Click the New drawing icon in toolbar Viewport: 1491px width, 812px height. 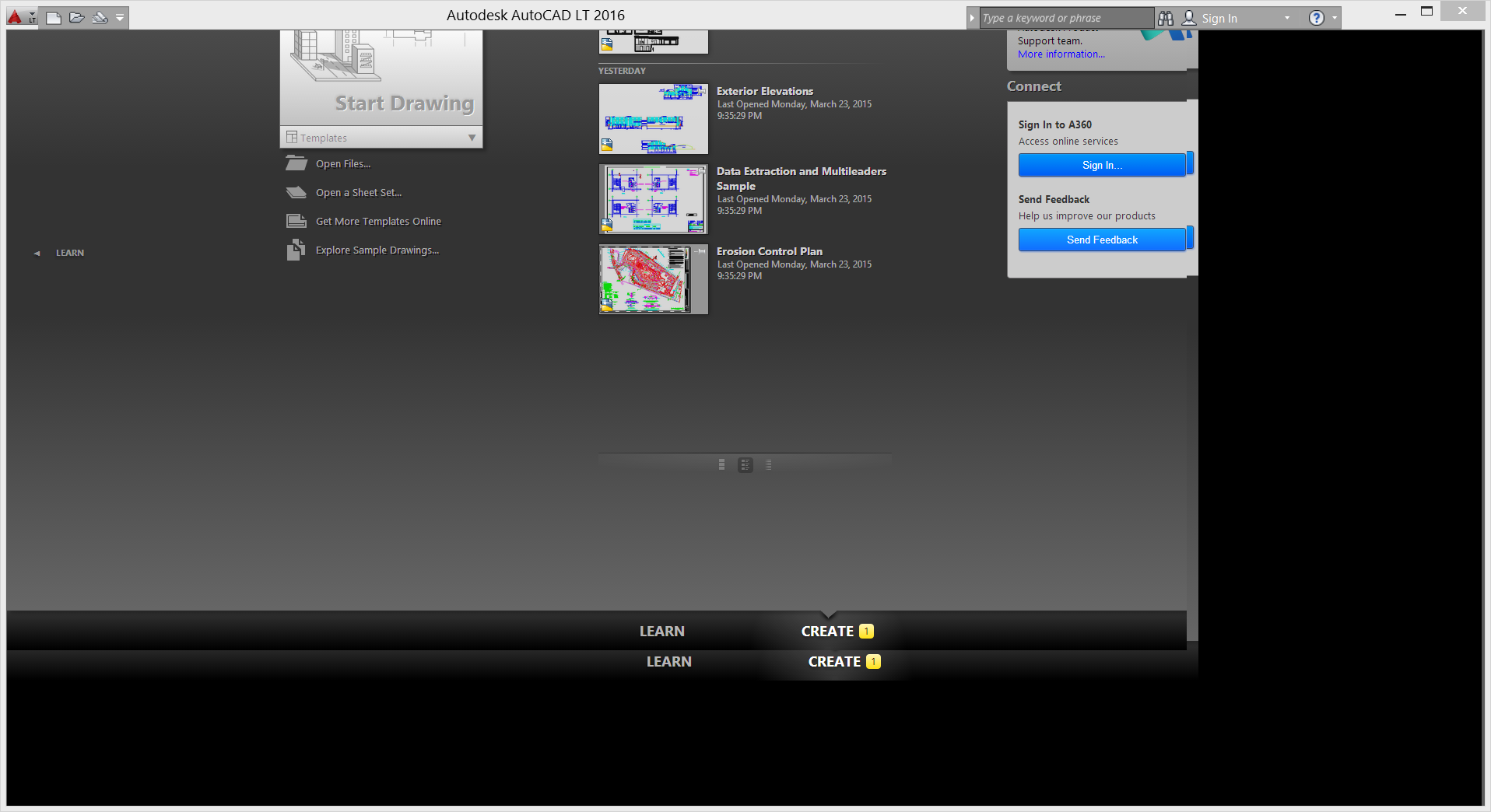click(x=54, y=18)
